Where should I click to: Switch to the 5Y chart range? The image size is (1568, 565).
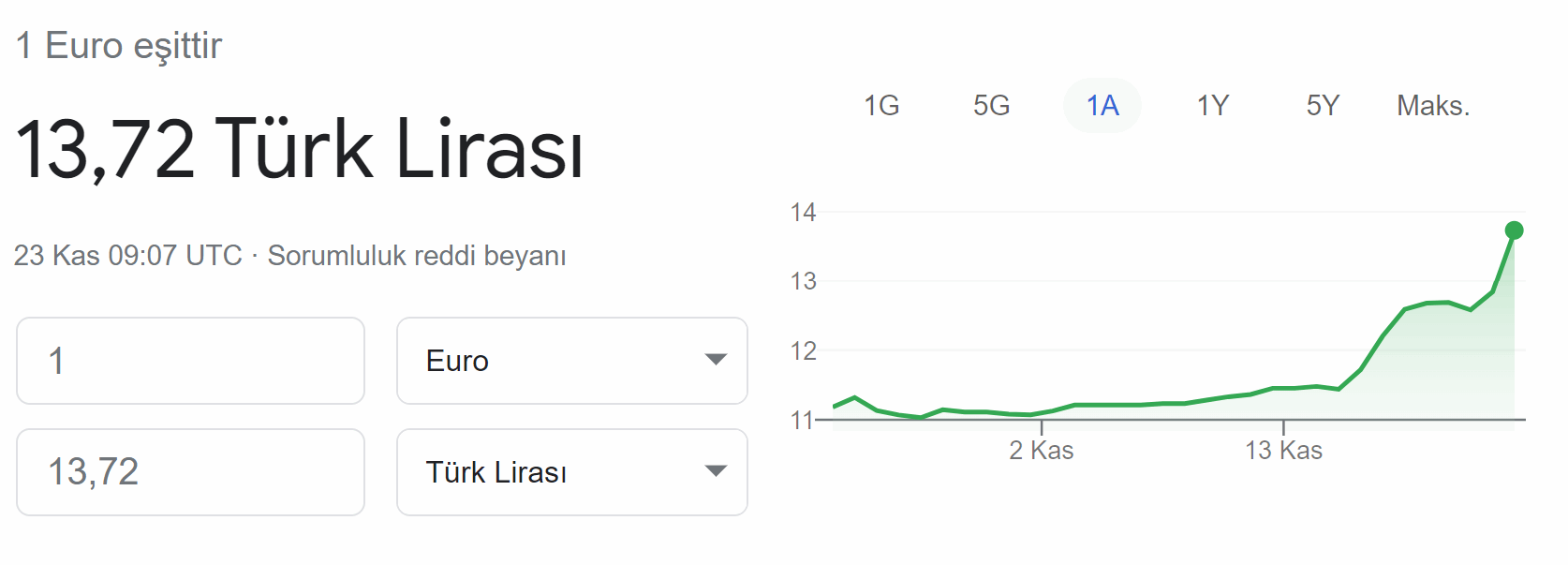click(1323, 106)
